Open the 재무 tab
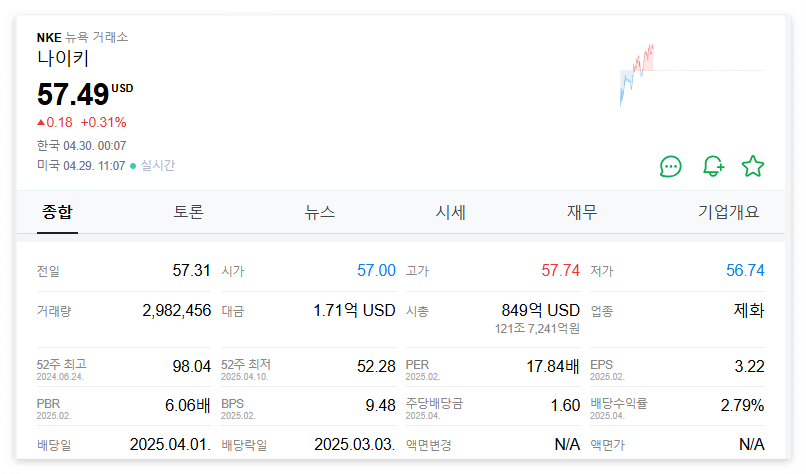 tap(582, 212)
